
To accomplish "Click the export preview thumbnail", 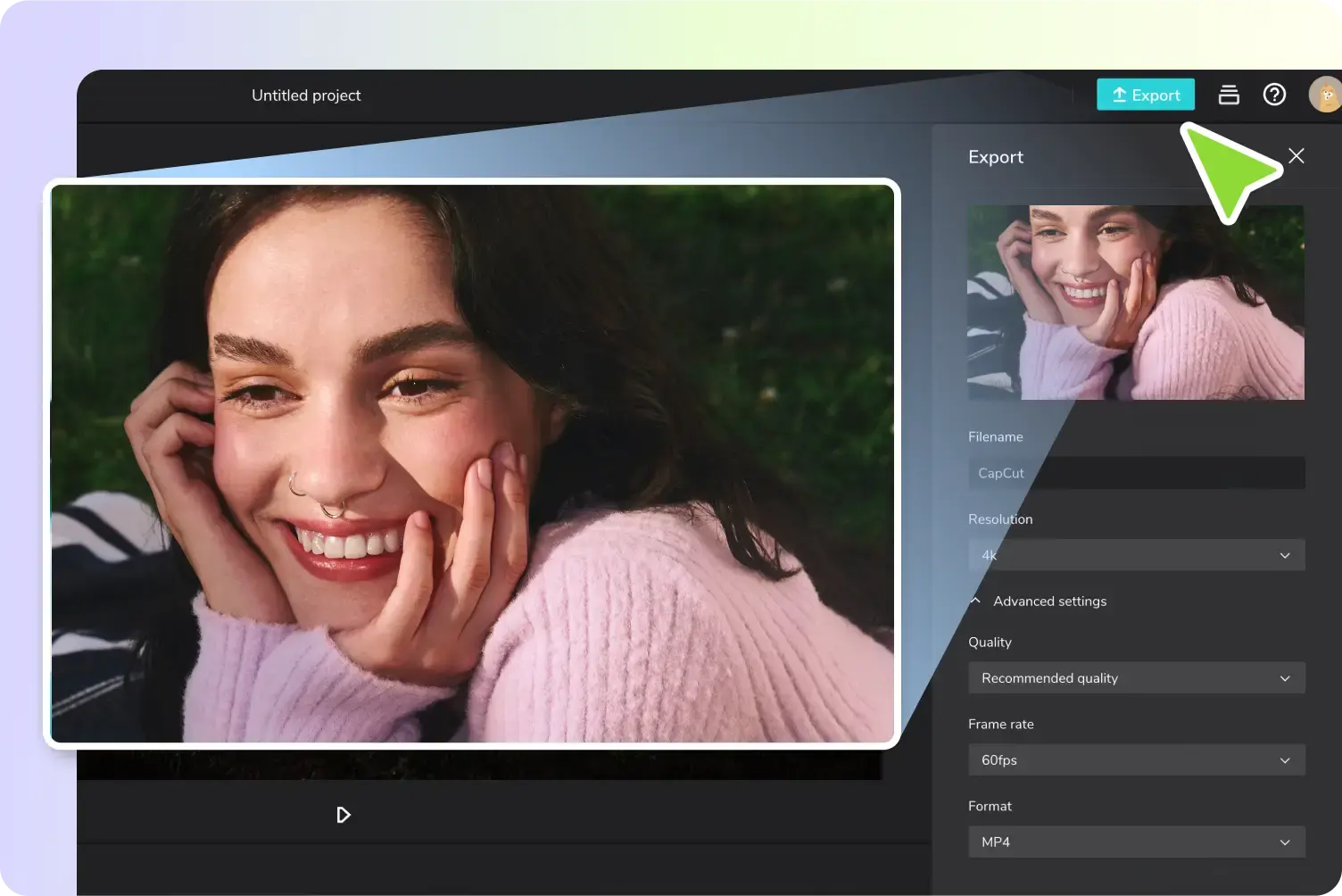I will pyautogui.click(x=1136, y=303).
